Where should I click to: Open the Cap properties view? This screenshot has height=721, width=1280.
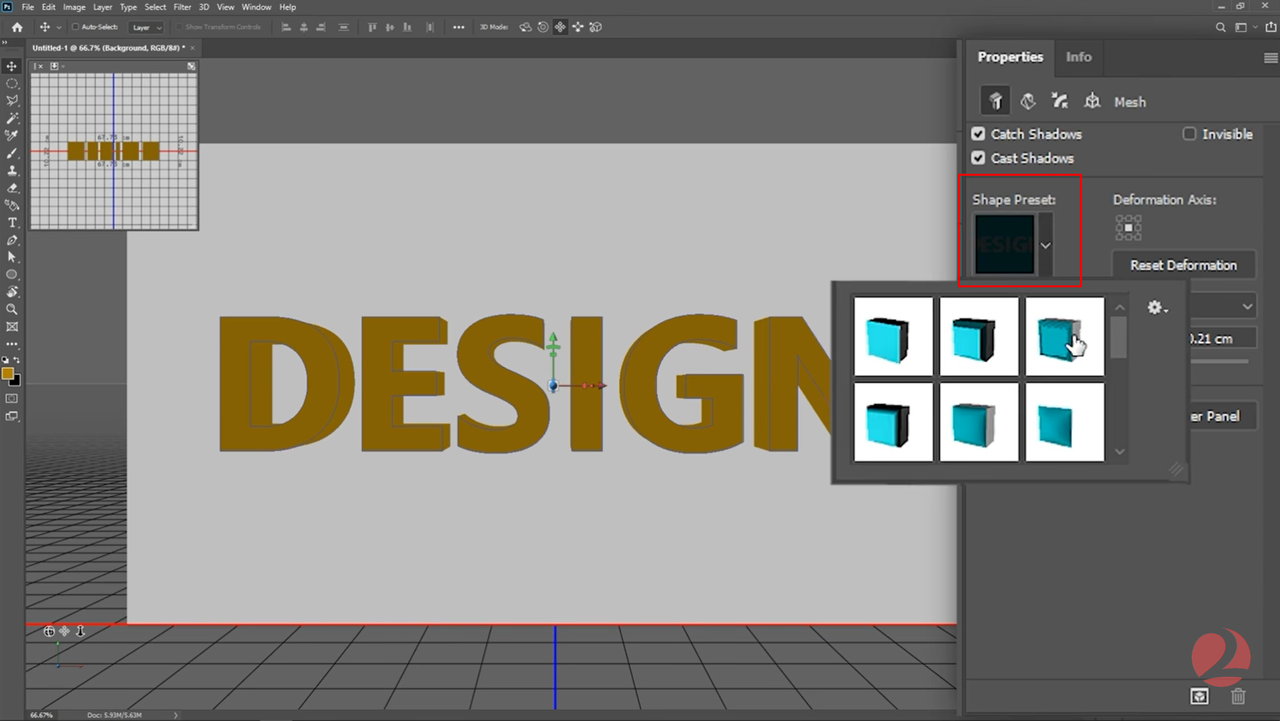[x=1059, y=100]
